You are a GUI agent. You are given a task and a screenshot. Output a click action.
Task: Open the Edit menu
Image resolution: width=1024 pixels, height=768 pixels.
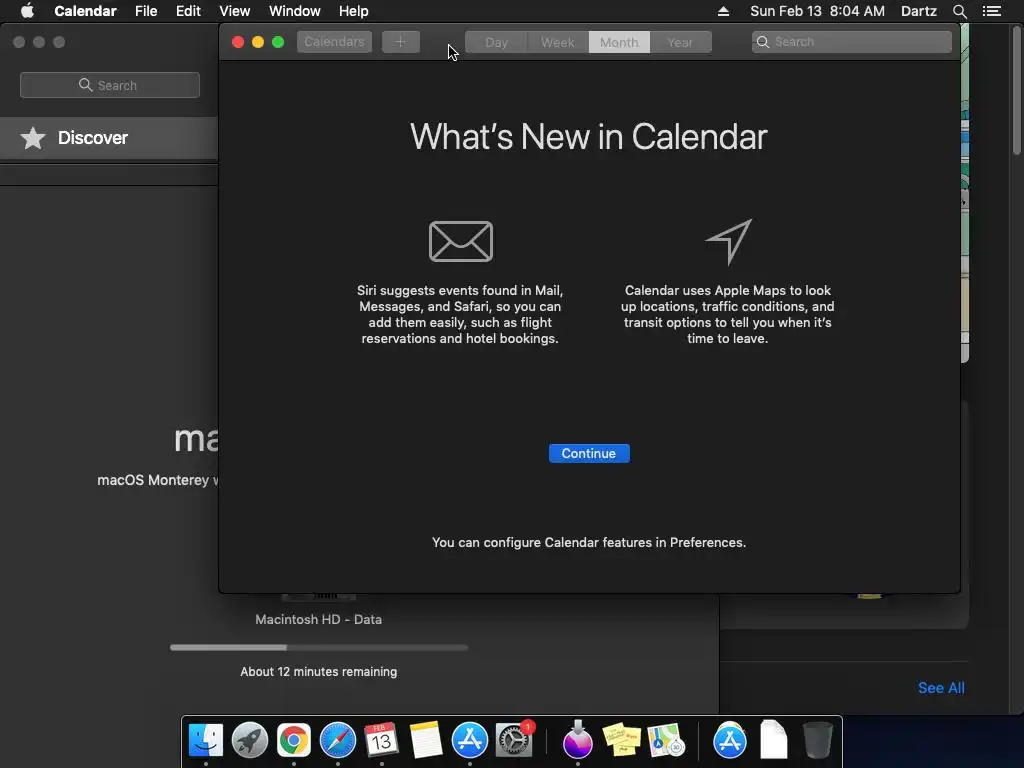(x=188, y=11)
